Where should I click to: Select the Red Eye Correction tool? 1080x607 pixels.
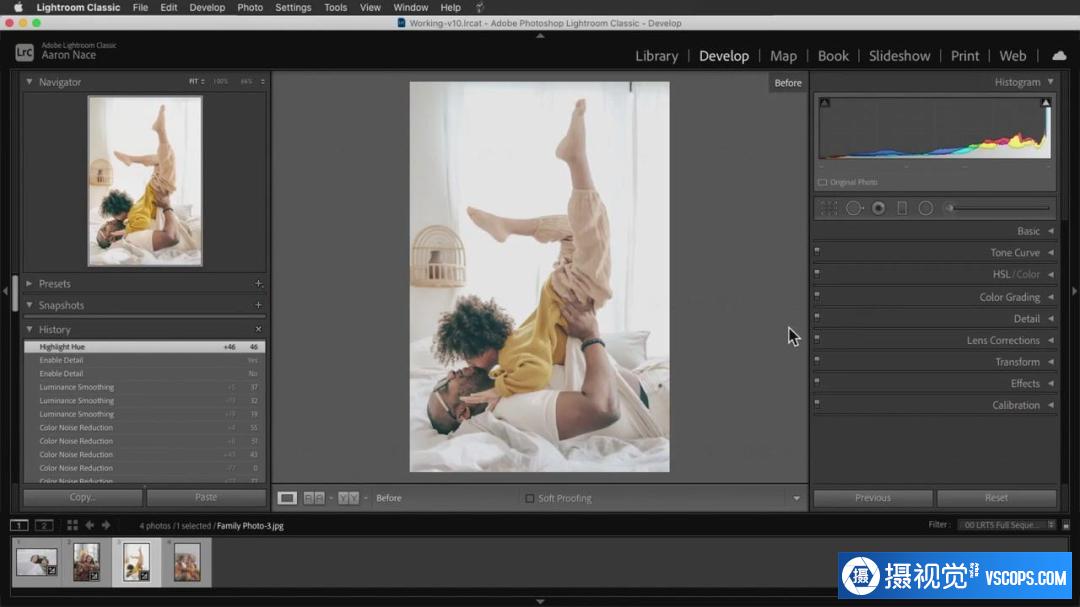[878, 208]
